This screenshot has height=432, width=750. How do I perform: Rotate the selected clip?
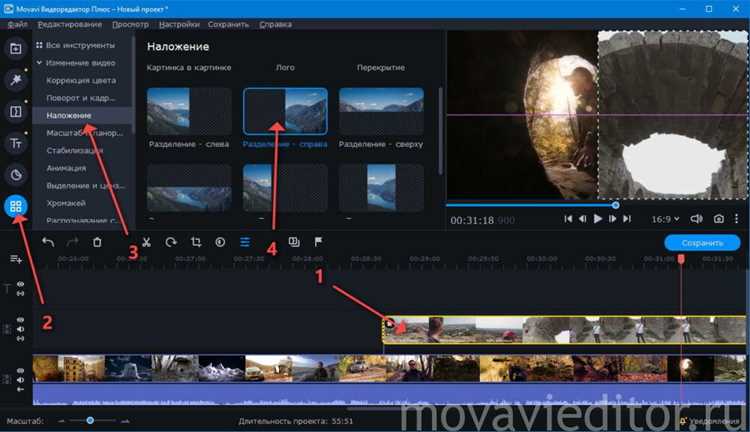(171, 242)
